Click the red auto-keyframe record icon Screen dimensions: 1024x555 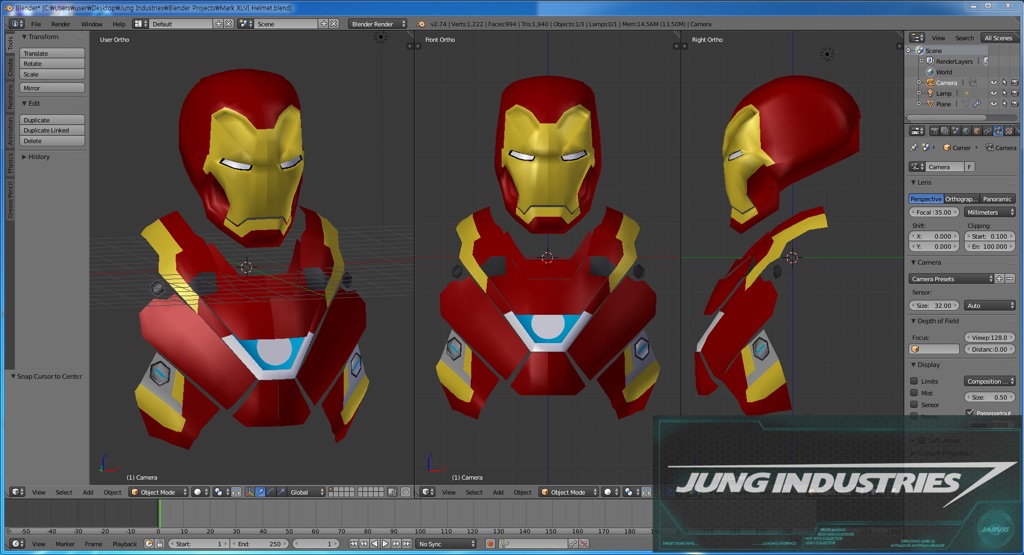click(x=490, y=544)
